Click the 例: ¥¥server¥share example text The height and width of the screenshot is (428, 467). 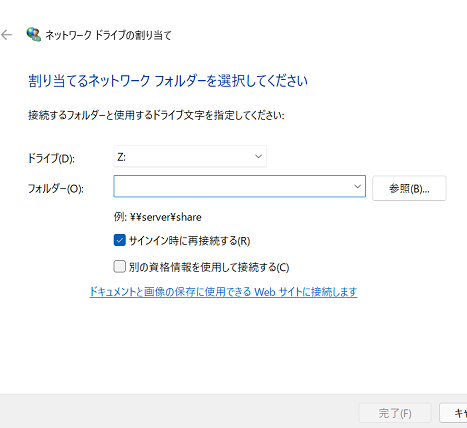(157, 217)
